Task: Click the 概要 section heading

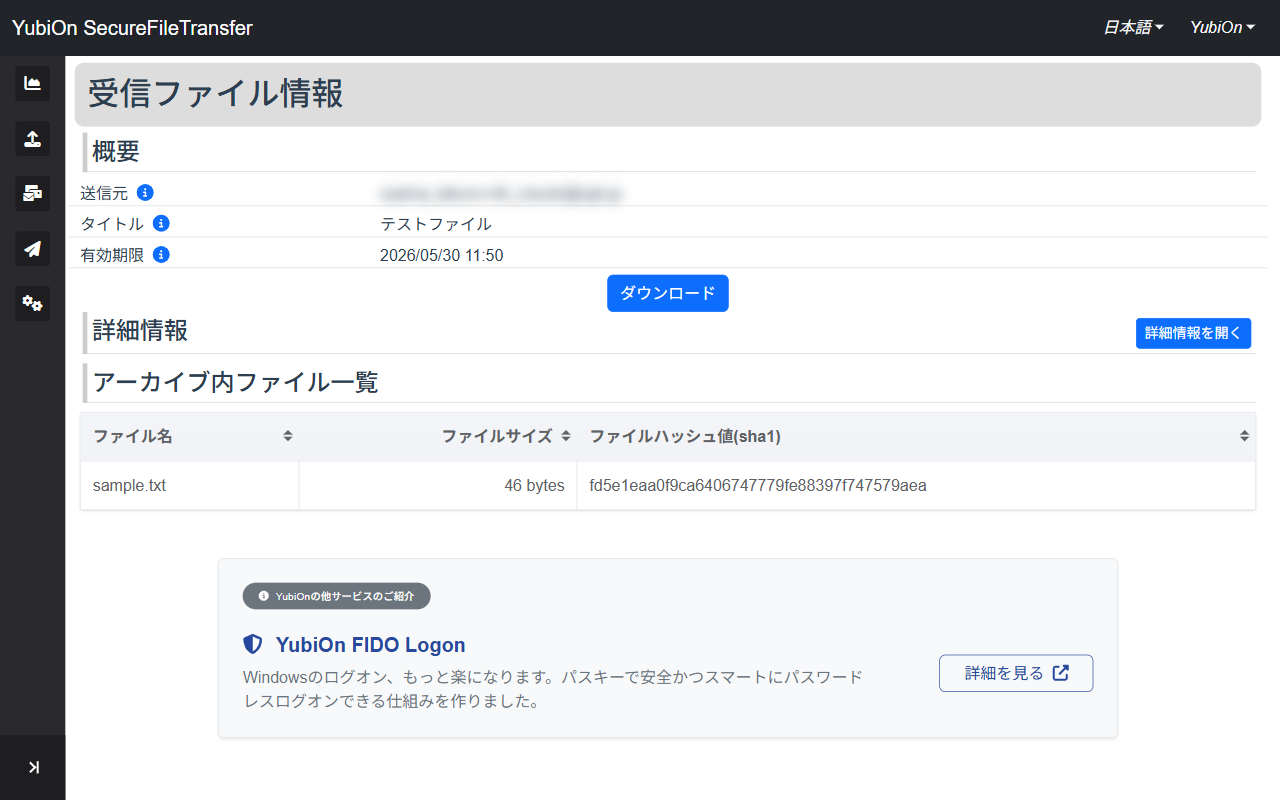Action: point(116,152)
